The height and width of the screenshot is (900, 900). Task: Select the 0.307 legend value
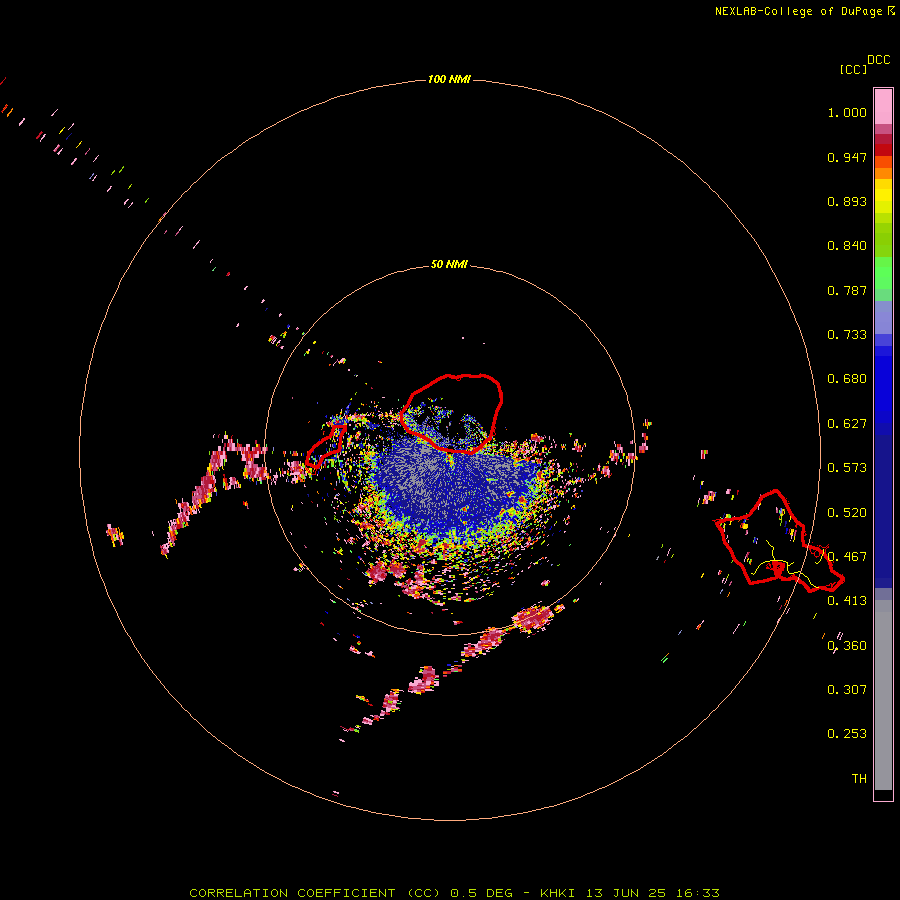click(x=847, y=690)
